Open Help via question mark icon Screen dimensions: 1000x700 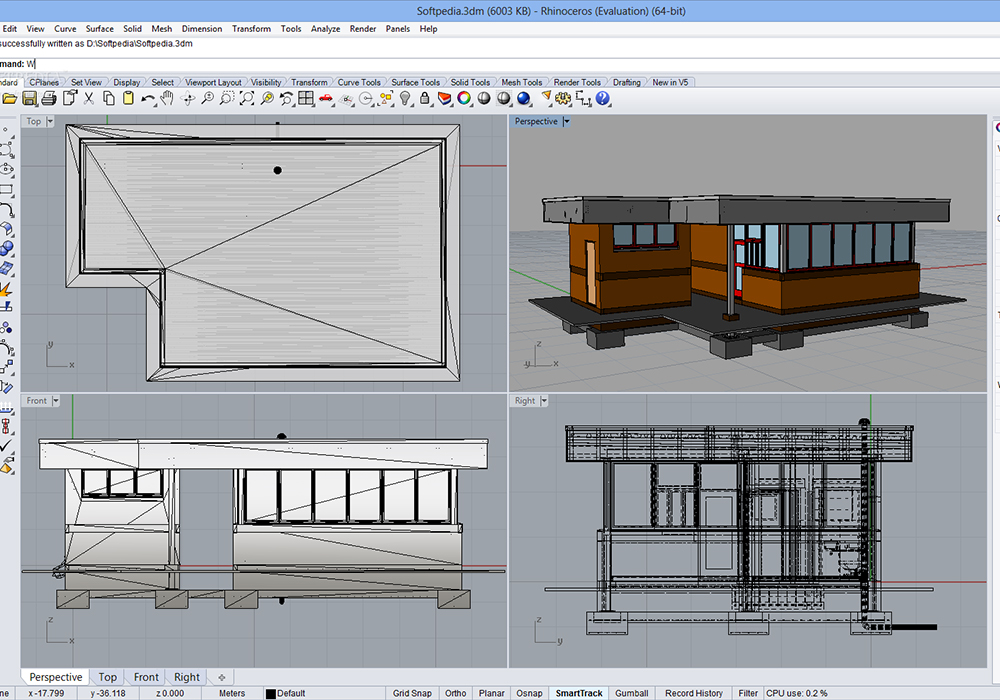603,98
